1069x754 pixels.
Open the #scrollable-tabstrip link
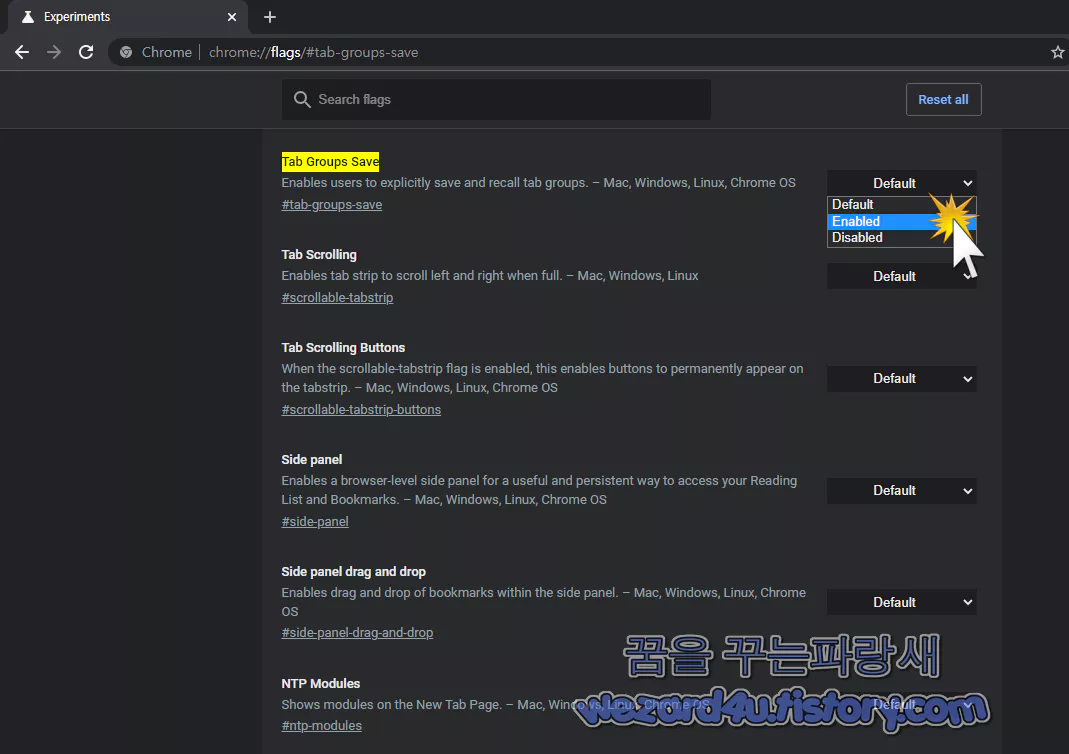[337, 298]
